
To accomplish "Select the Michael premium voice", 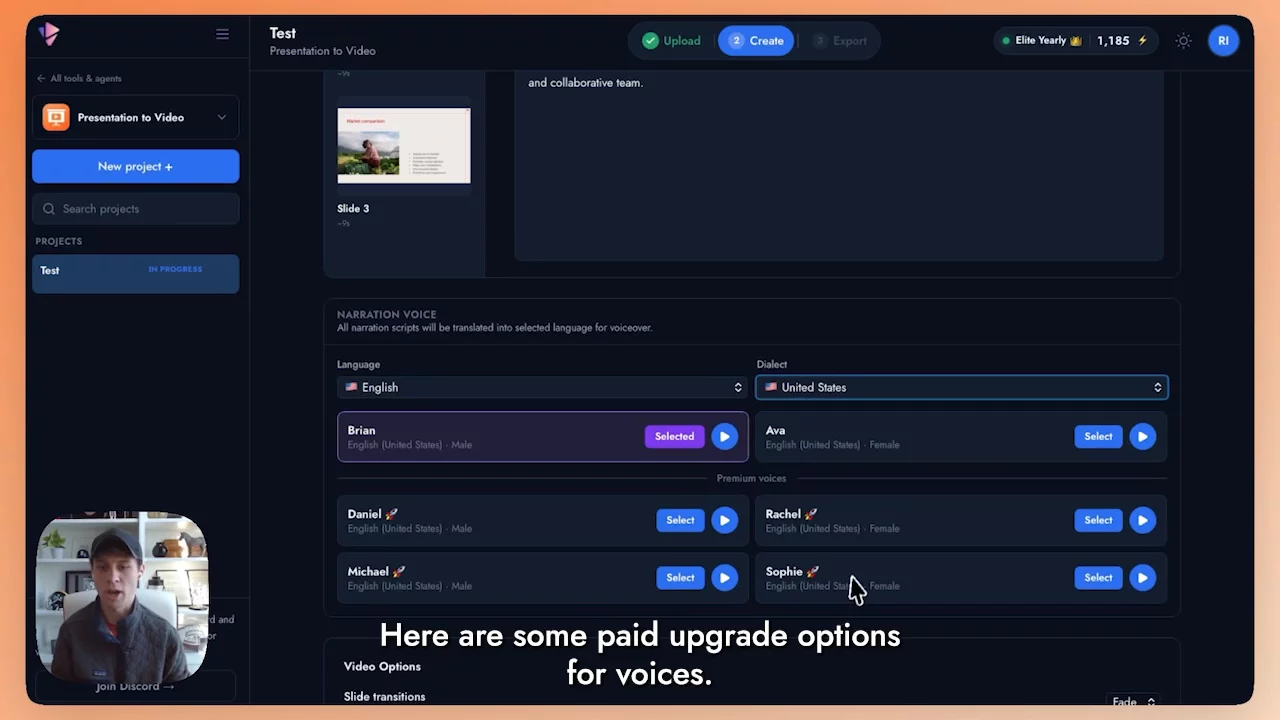I will coord(680,577).
